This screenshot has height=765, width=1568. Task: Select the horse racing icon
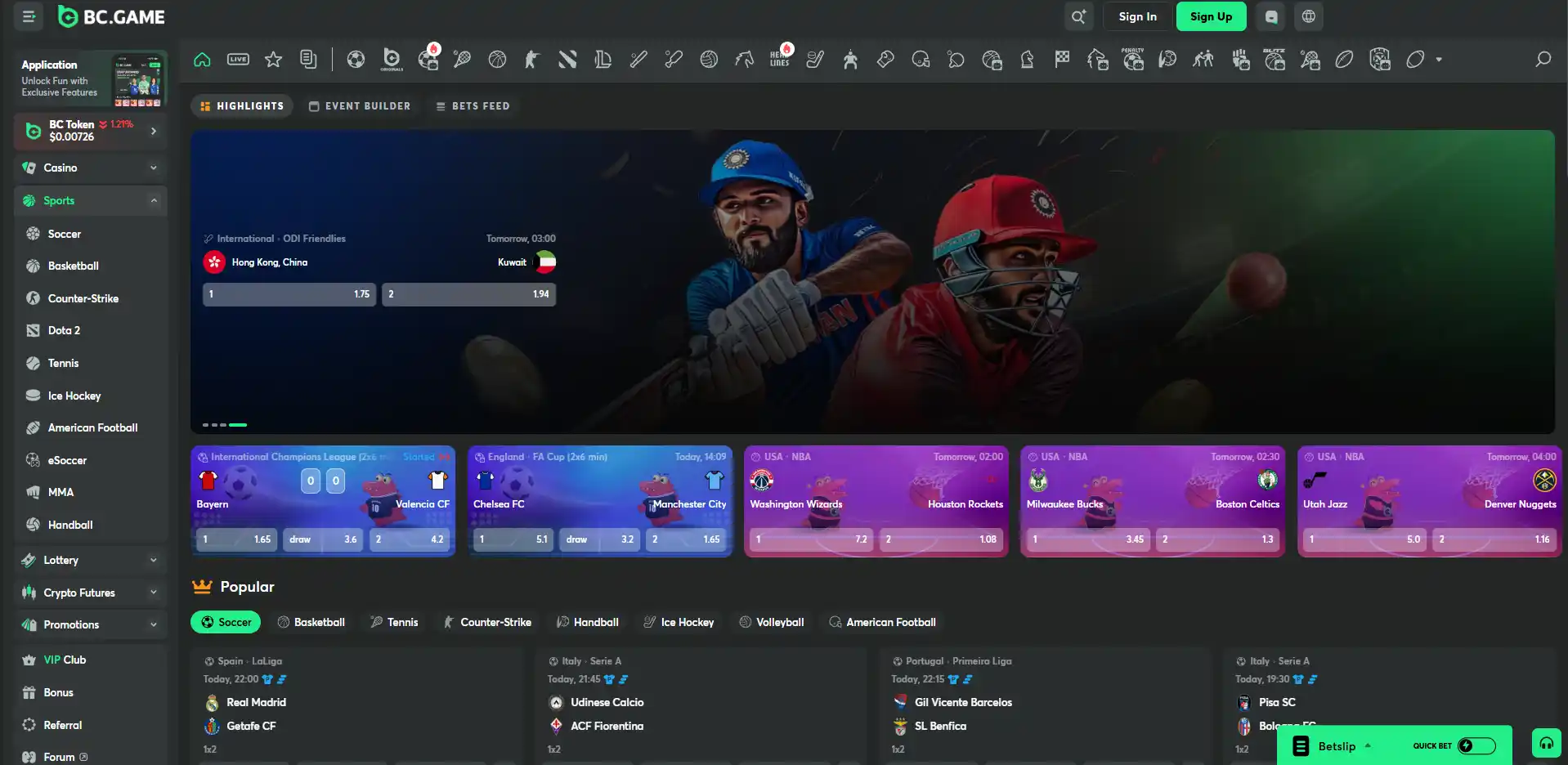click(744, 60)
